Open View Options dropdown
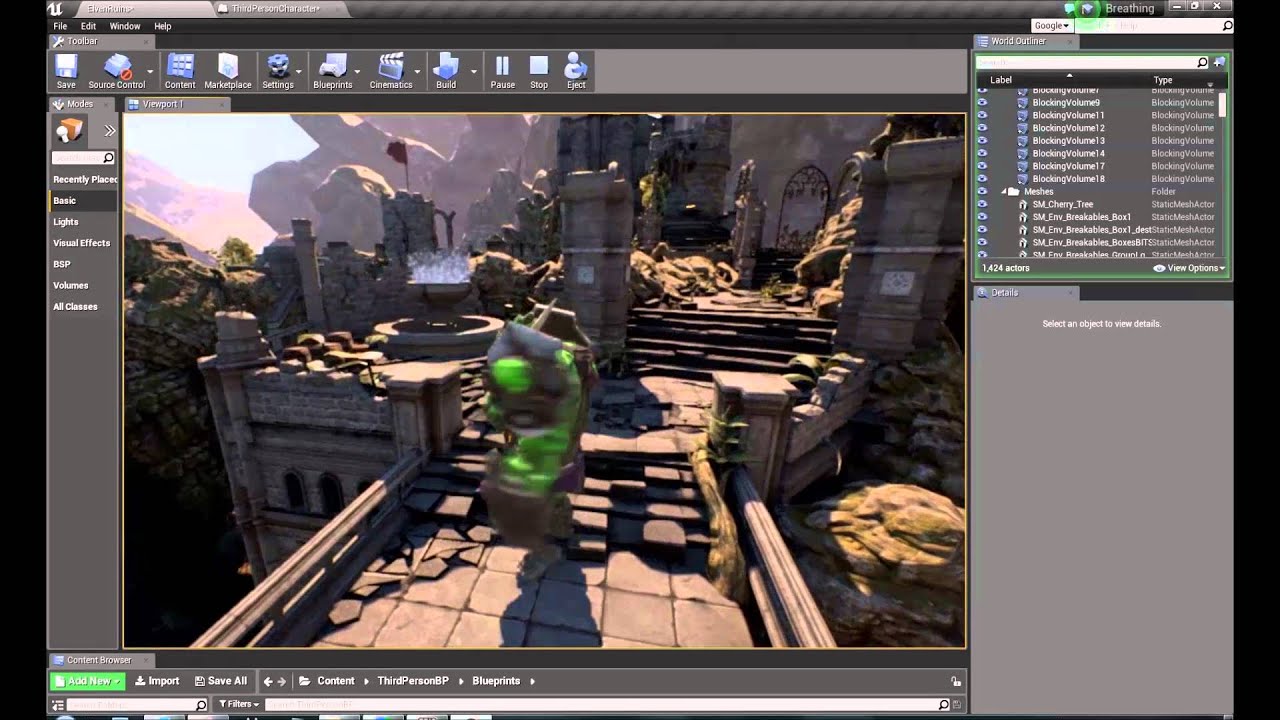This screenshot has width=1280, height=720. click(x=1189, y=268)
